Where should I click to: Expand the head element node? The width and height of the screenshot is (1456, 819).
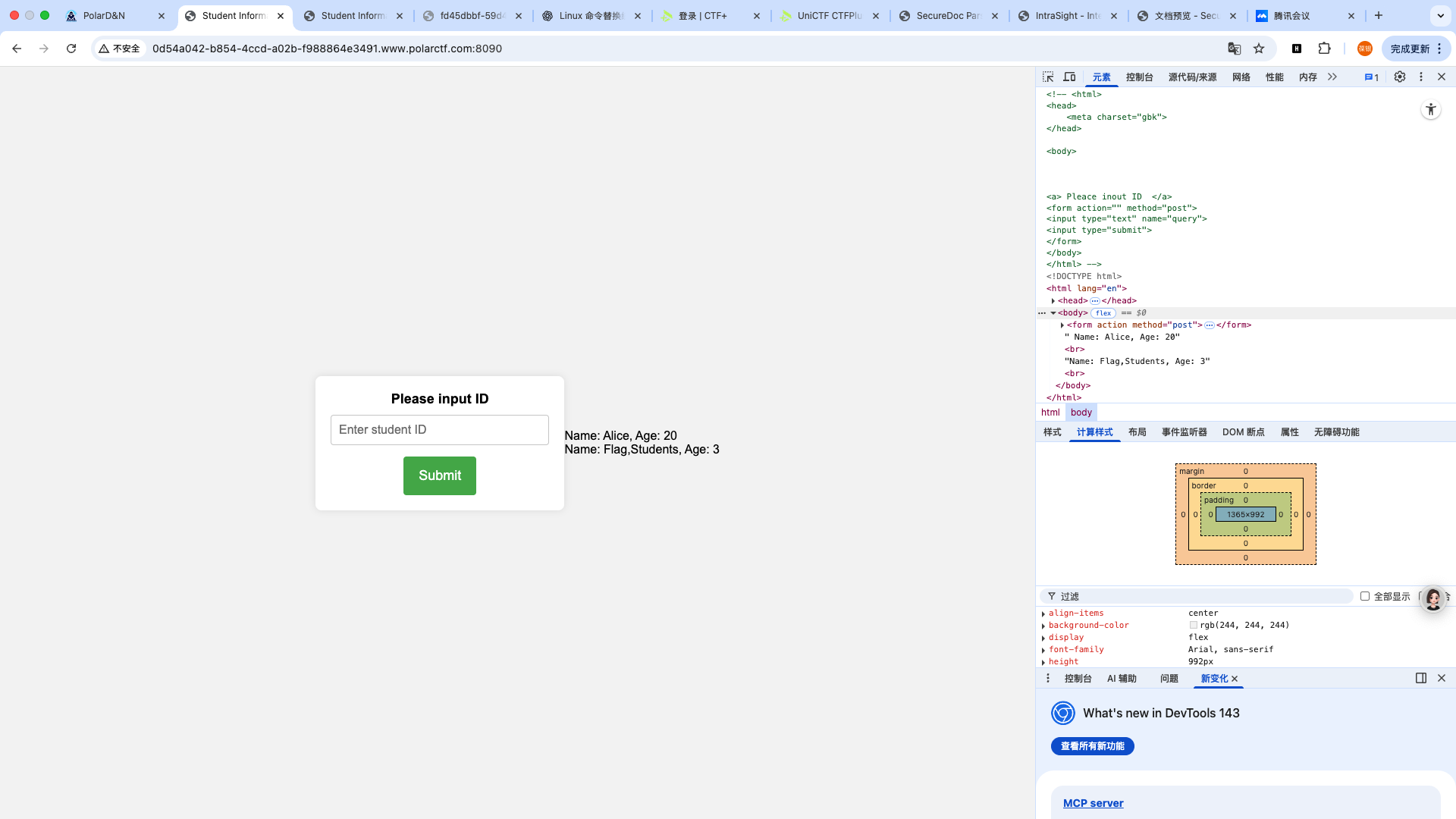(x=1053, y=301)
